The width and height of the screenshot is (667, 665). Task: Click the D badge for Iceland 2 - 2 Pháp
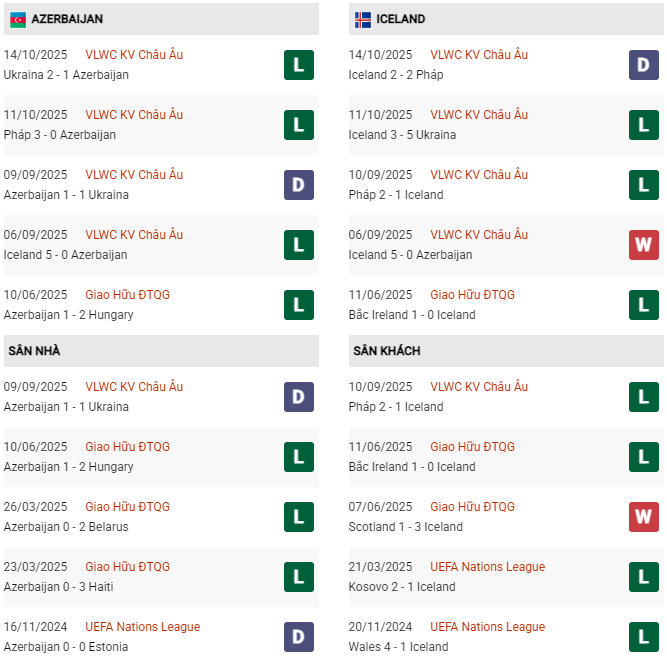pos(643,65)
